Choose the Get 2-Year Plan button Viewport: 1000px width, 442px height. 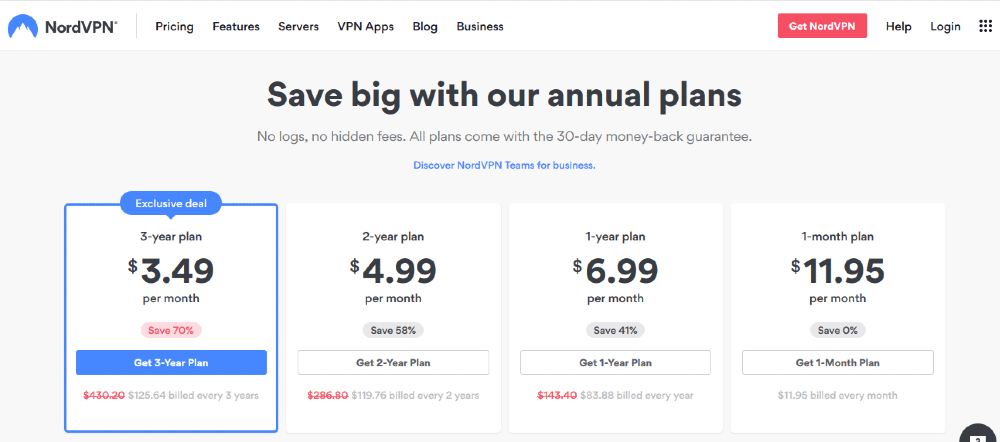393,362
